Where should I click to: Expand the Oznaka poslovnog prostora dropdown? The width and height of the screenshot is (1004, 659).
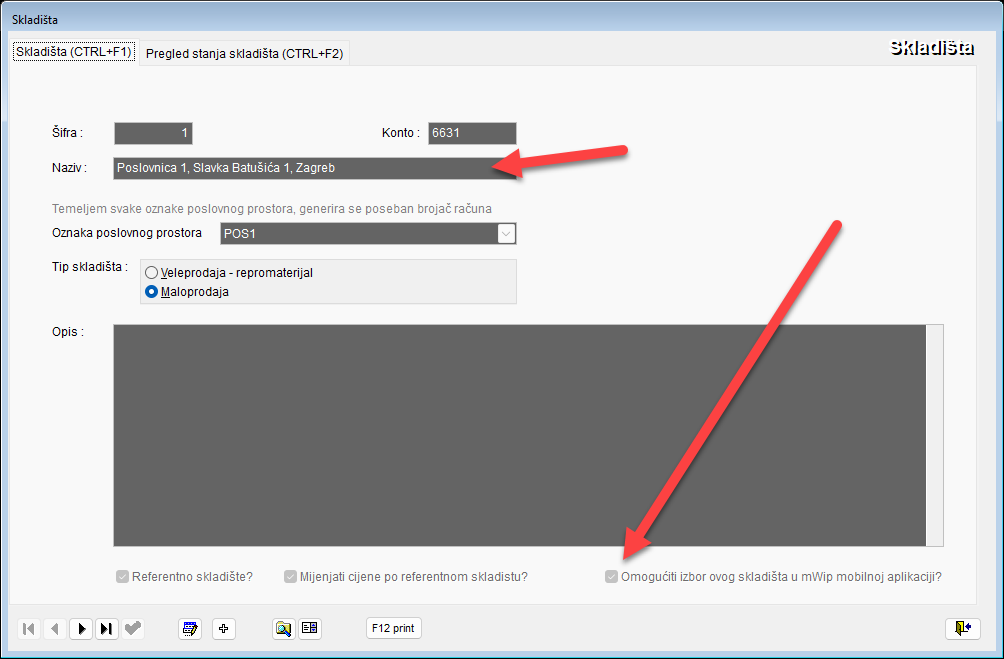pyautogui.click(x=506, y=234)
